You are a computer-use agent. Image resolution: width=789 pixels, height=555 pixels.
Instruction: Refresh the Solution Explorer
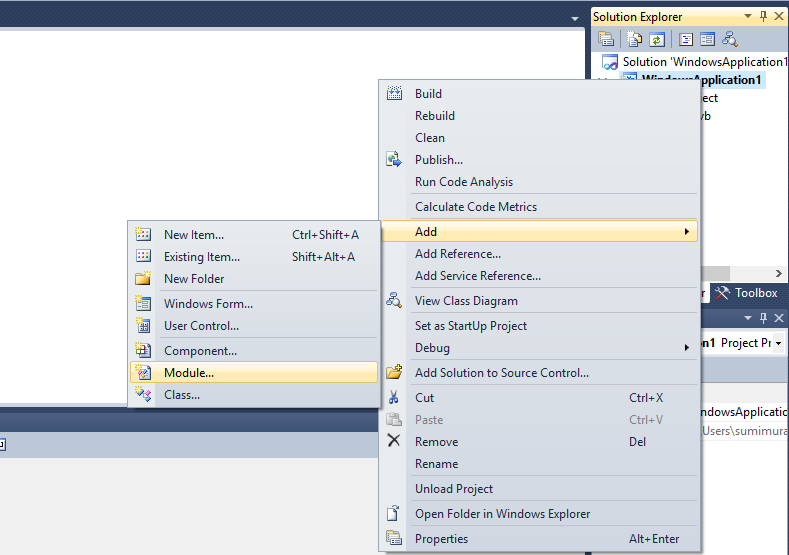[657, 39]
